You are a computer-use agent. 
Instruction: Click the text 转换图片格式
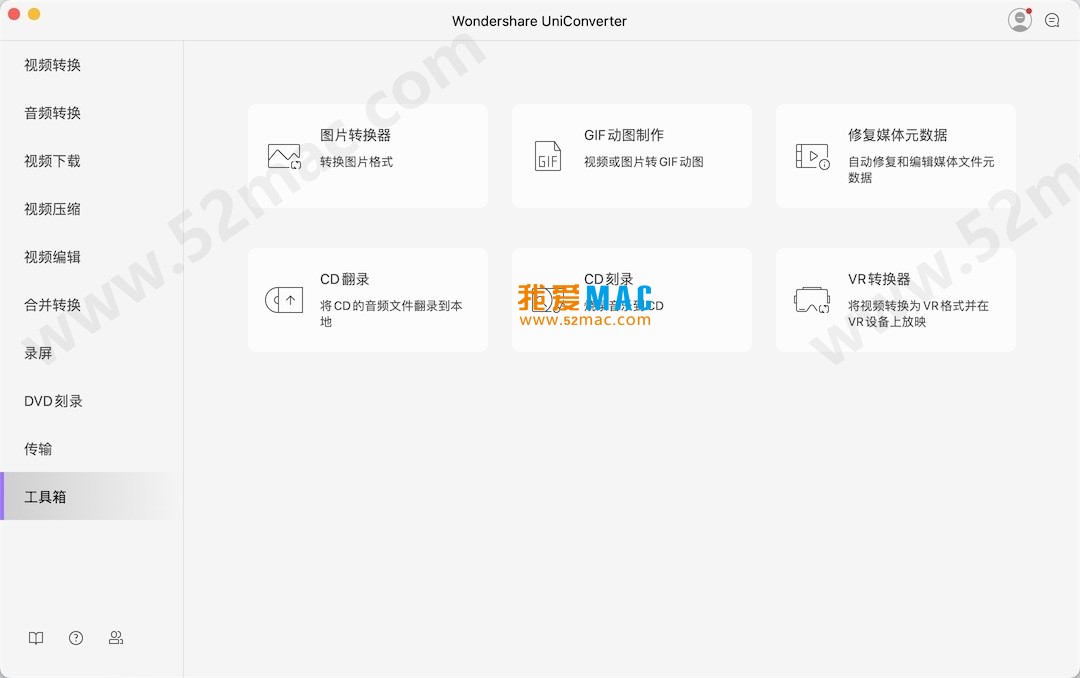[356, 162]
